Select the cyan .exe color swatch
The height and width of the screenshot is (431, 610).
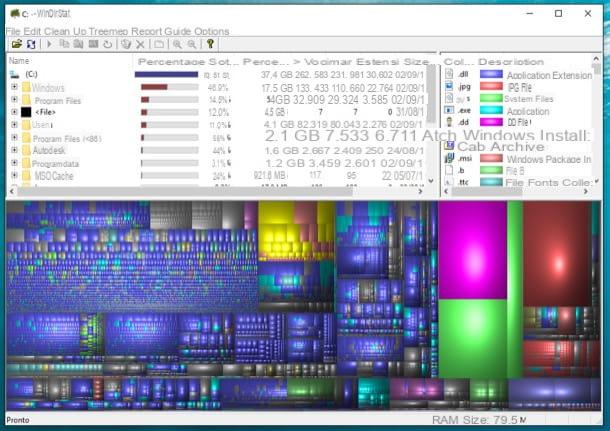pos(491,110)
